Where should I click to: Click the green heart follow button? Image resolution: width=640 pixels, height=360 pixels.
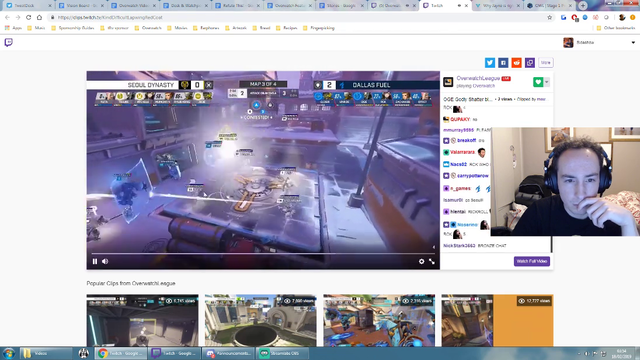pos(538,82)
